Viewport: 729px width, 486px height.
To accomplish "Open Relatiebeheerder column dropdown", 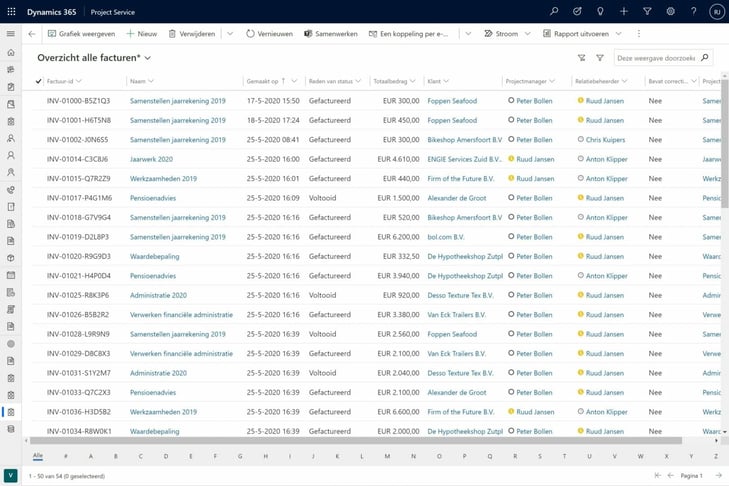I will (624, 81).
